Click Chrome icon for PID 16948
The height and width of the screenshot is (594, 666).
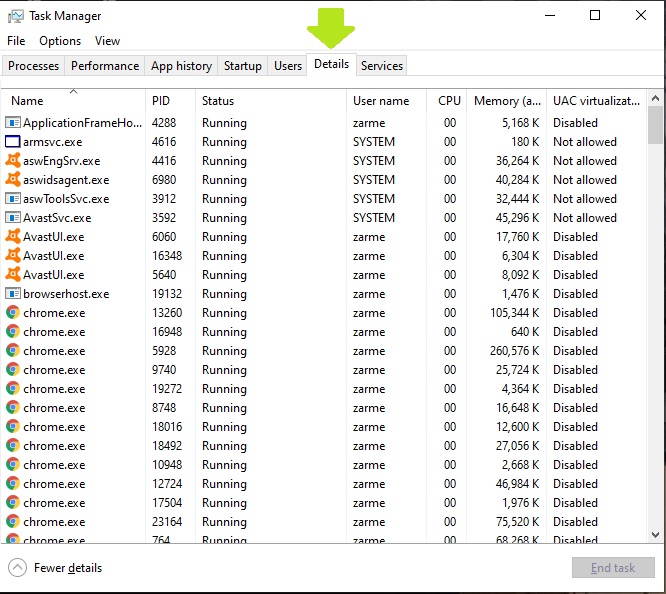(13, 331)
